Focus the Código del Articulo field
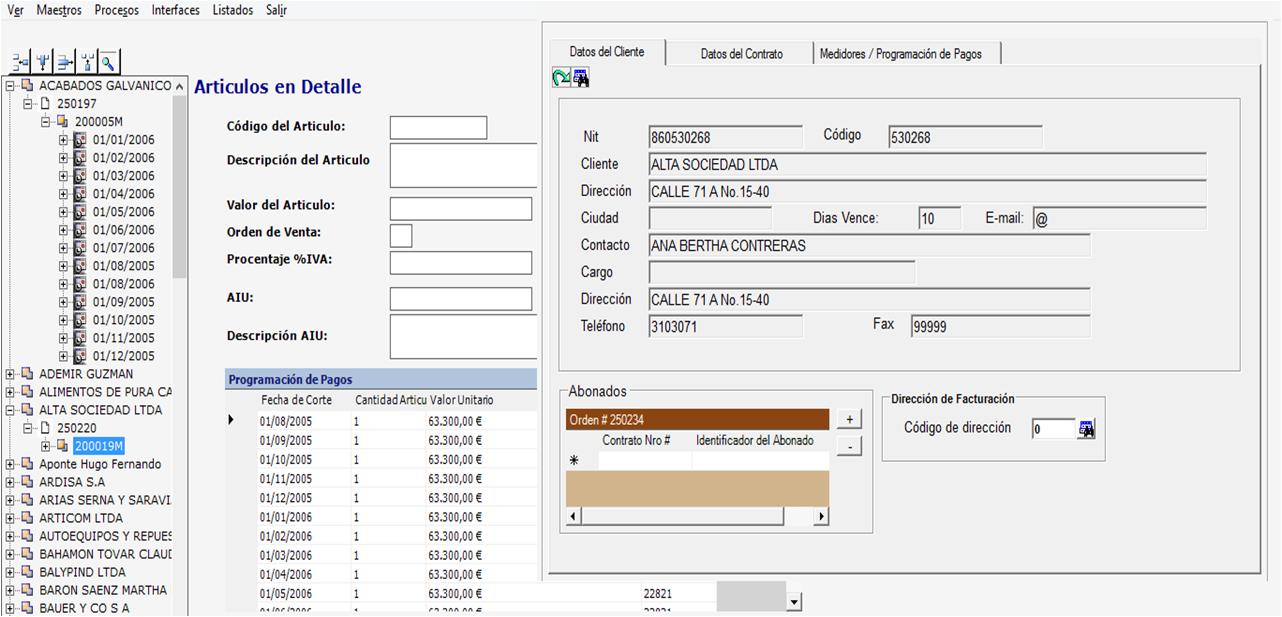The height and width of the screenshot is (617, 1282). point(438,128)
